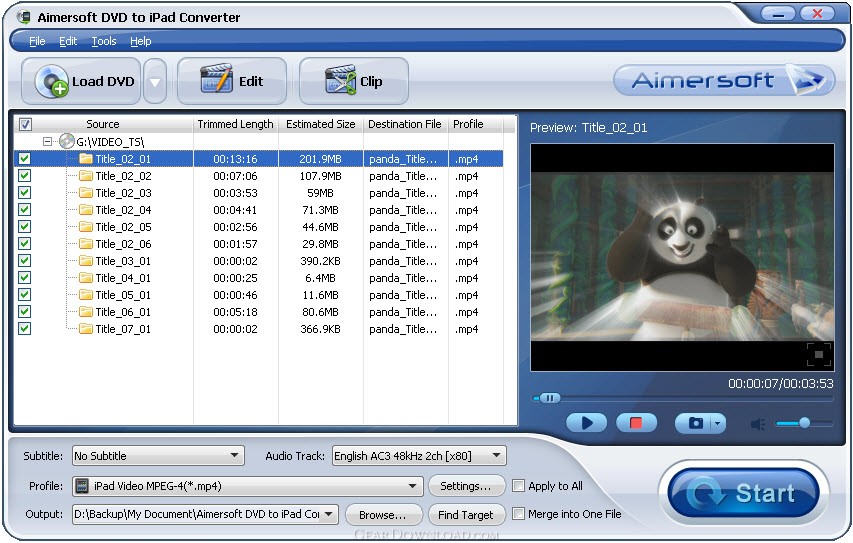Click the full screen preview icon
Image resolution: width=853 pixels, height=543 pixels.
click(819, 354)
